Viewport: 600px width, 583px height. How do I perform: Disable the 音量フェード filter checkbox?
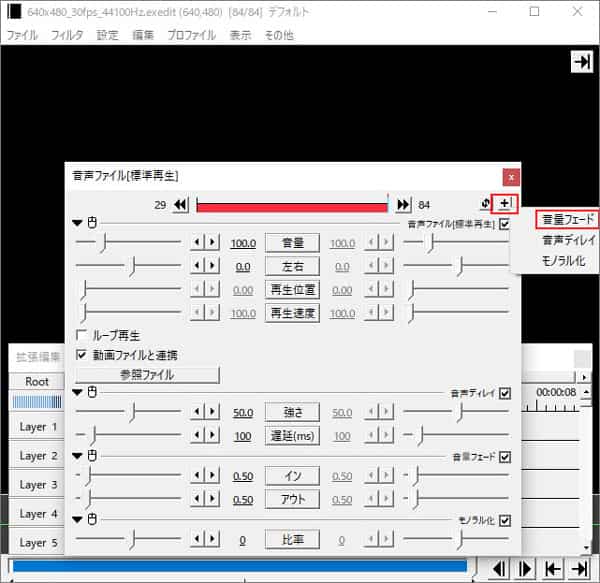pos(505,457)
